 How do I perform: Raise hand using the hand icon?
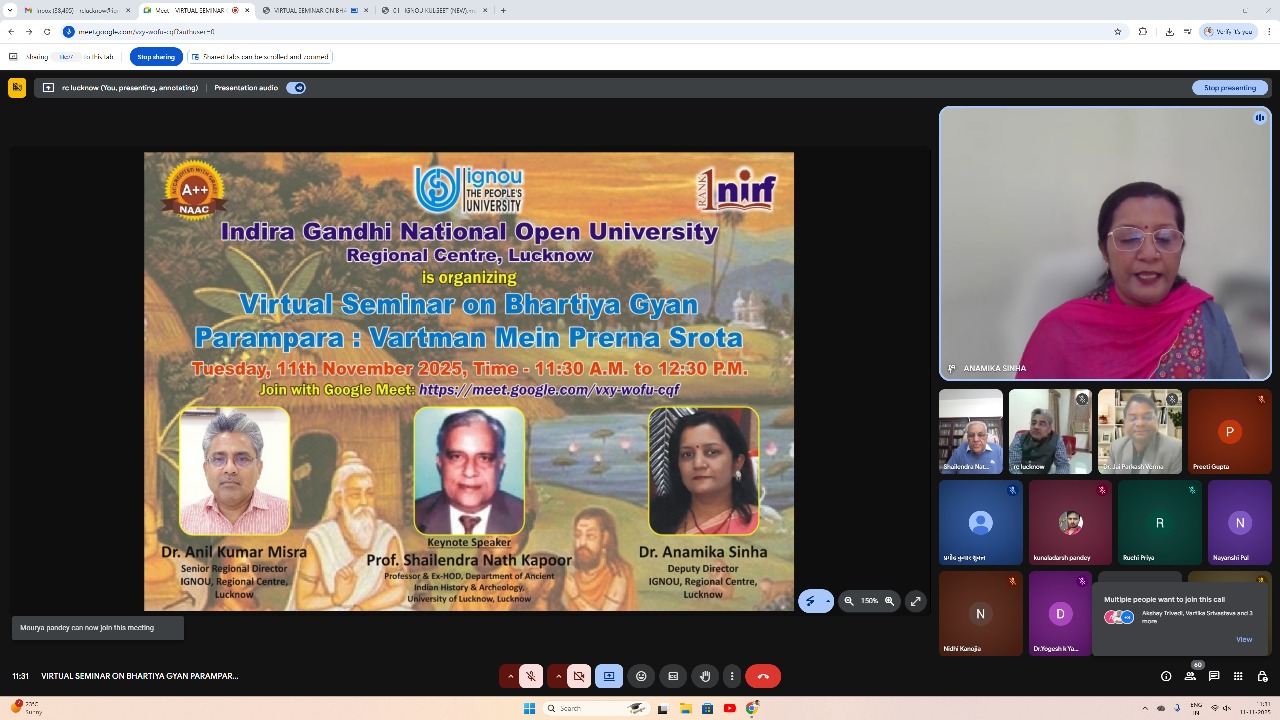pos(705,677)
